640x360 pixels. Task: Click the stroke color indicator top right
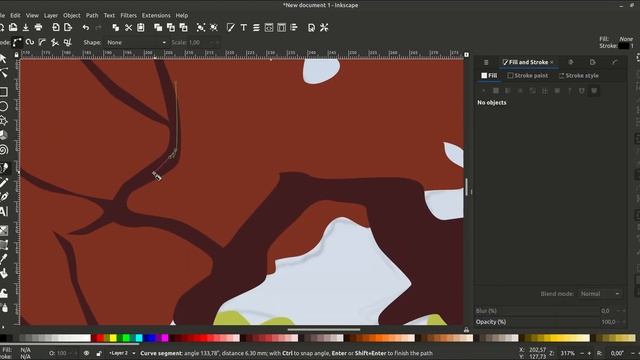coord(623,46)
